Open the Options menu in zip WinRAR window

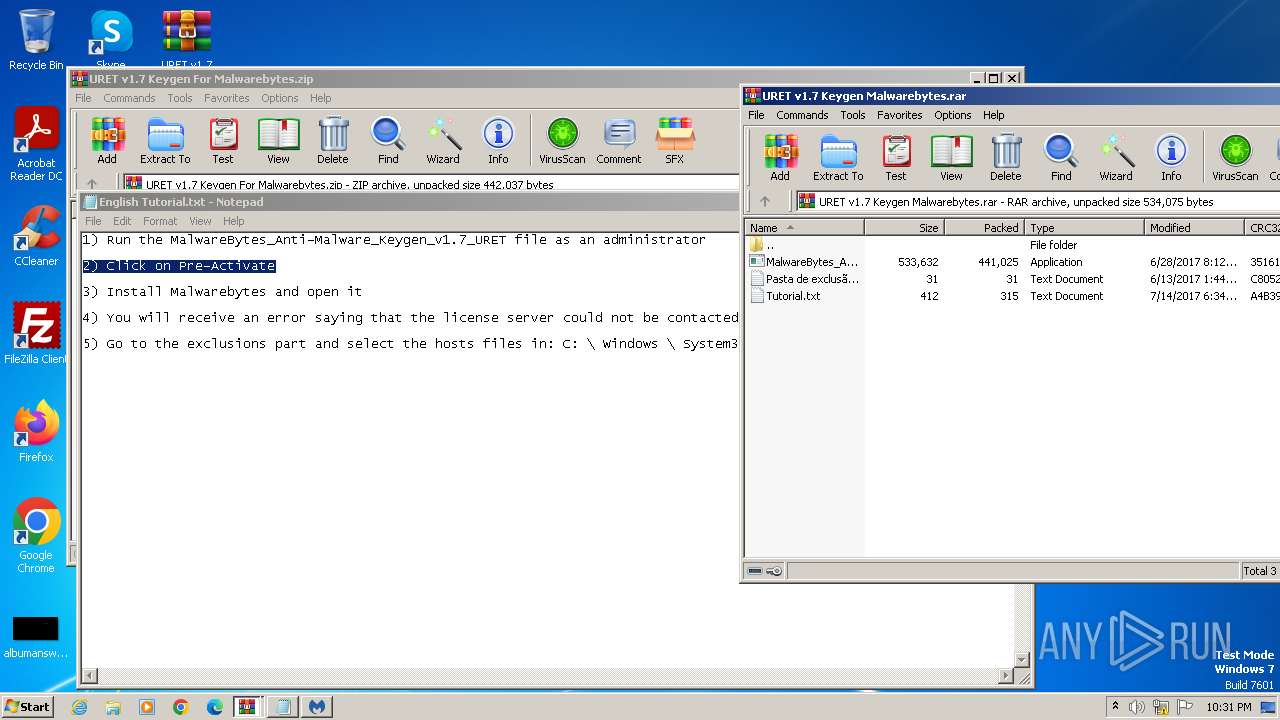pos(280,98)
